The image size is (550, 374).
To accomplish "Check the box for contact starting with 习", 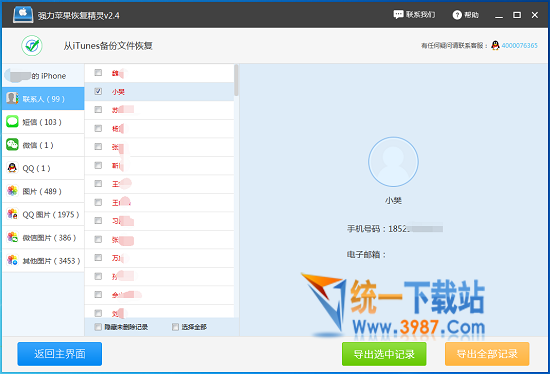I will (x=98, y=221).
